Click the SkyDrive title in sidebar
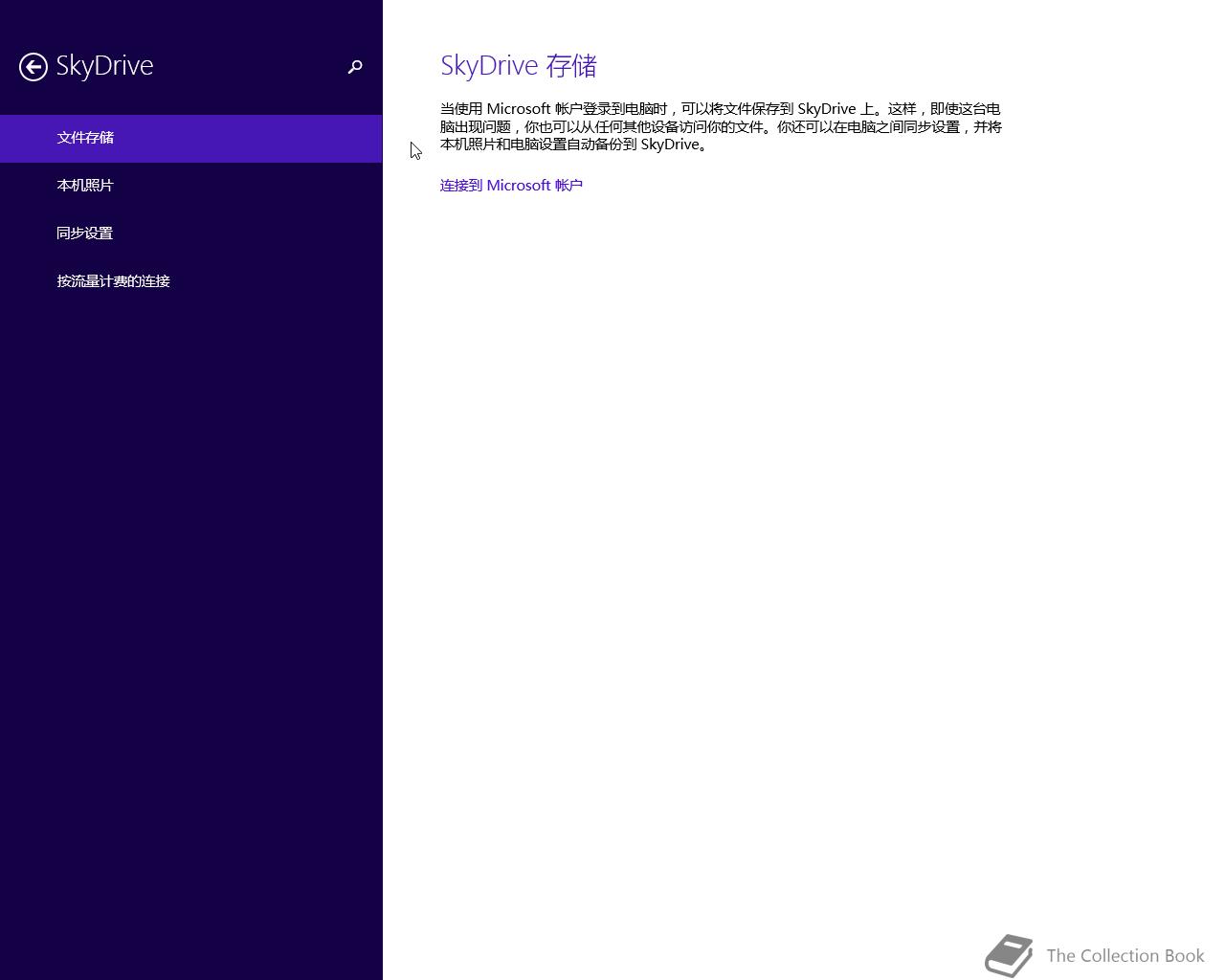This screenshot has width=1225, height=980. 104,66
